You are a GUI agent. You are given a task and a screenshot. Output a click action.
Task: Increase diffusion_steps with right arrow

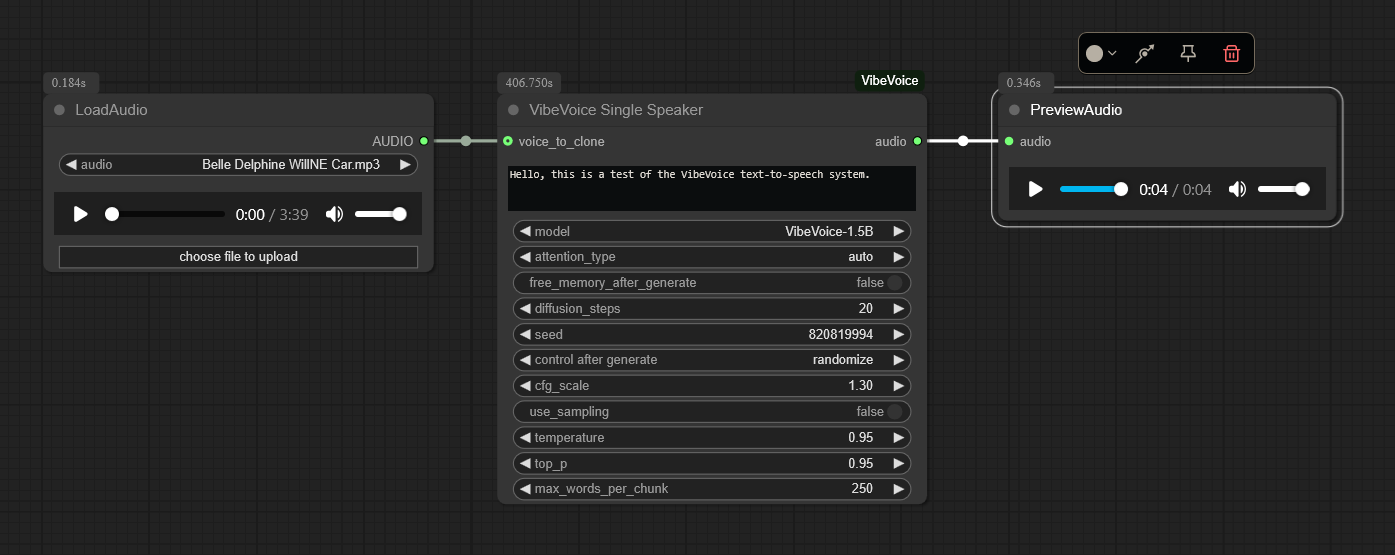tap(898, 309)
